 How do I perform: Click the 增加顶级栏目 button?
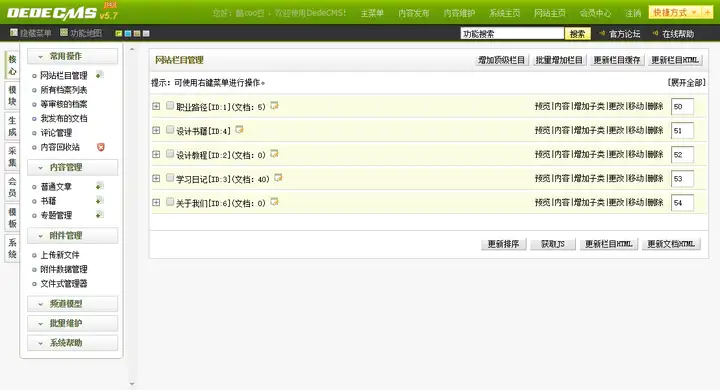click(501, 60)
